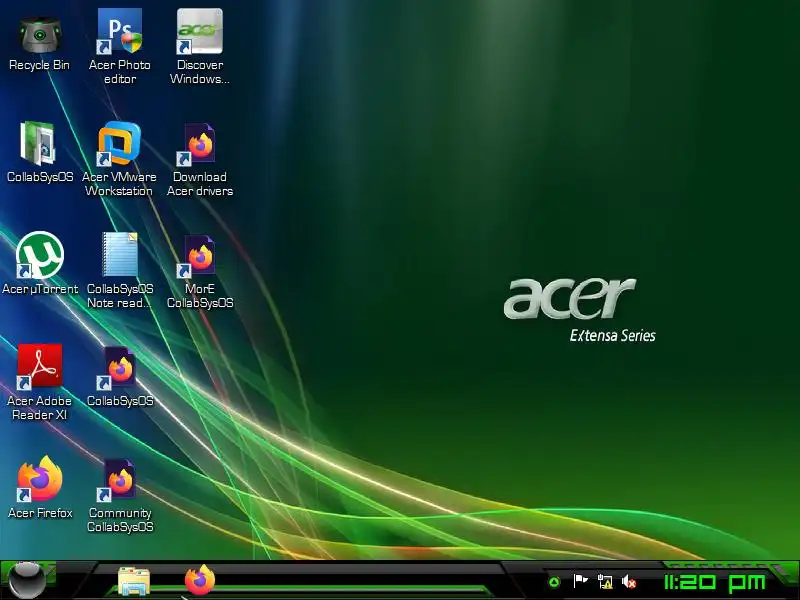Viewport: 800px width, 600px height.
Task: Open the 11:20 pm taskbar clock
Action: 715,582
